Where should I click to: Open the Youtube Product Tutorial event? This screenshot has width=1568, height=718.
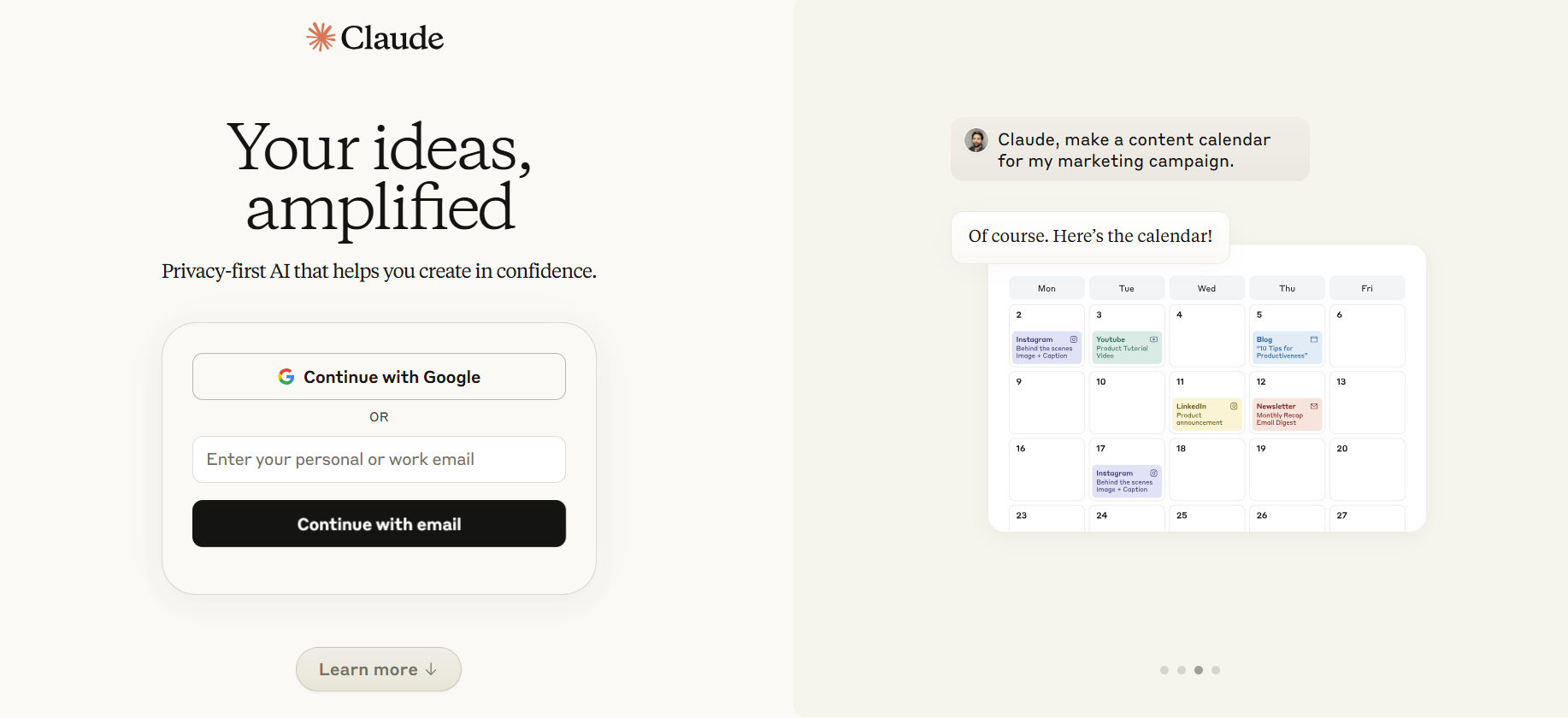pyautogui.click(x=1127, y=347)
